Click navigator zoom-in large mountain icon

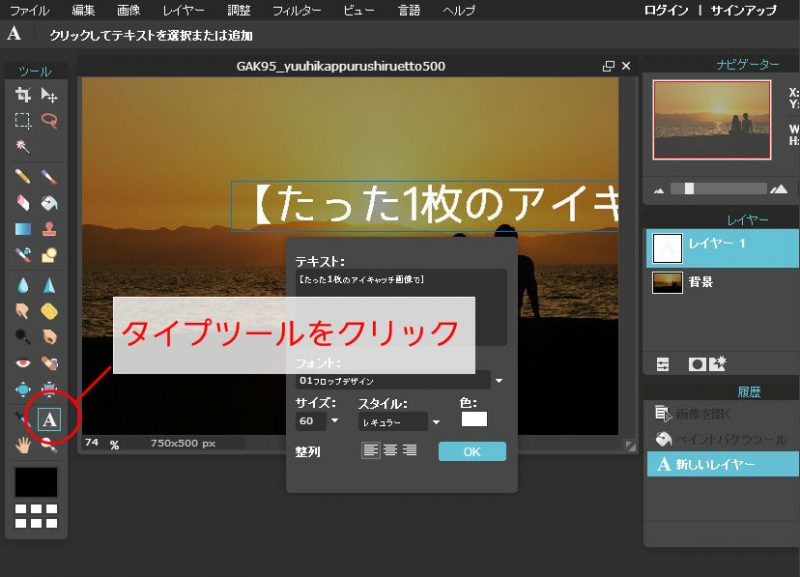click(x=779, y=189)
